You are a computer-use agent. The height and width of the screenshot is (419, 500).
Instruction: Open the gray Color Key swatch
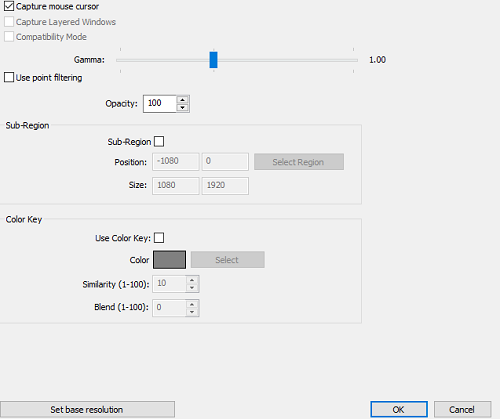click(x=169, y=260)
